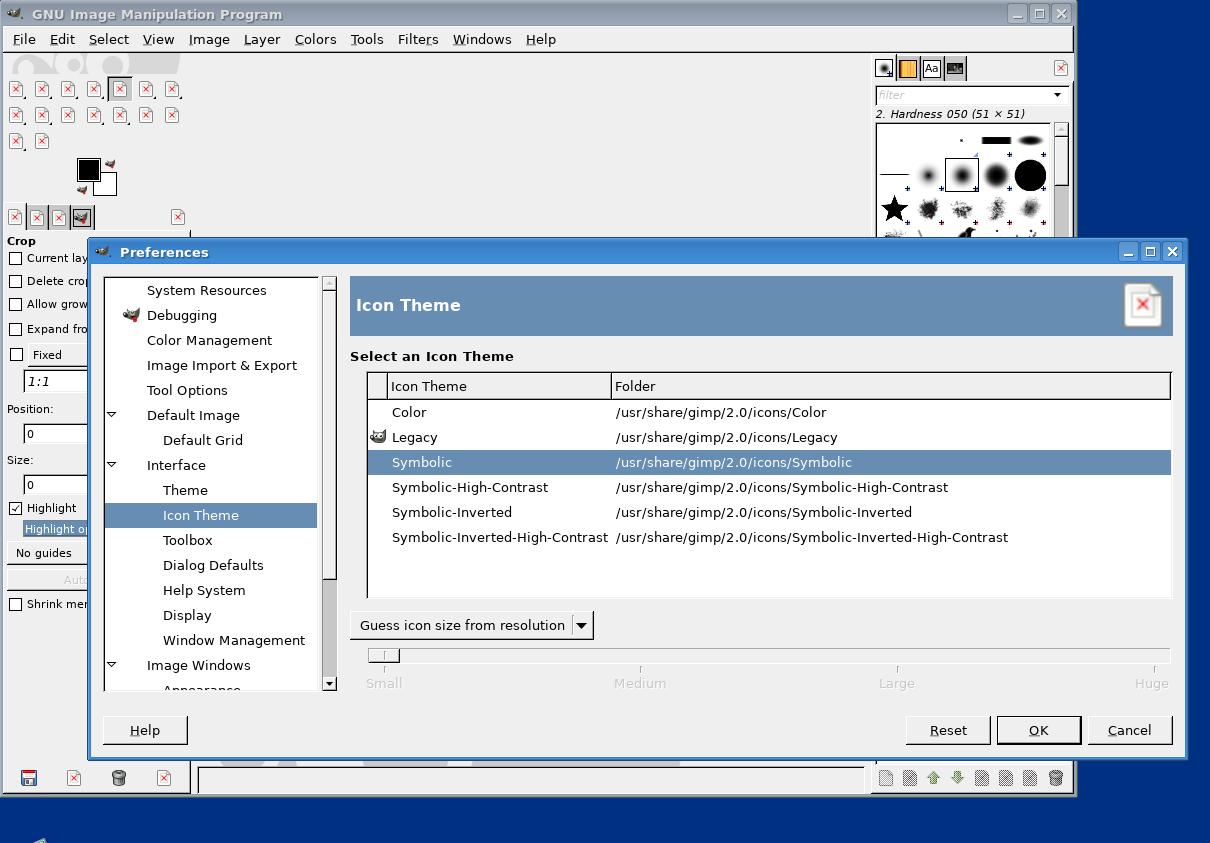Open the File menu

pos(24,39)
